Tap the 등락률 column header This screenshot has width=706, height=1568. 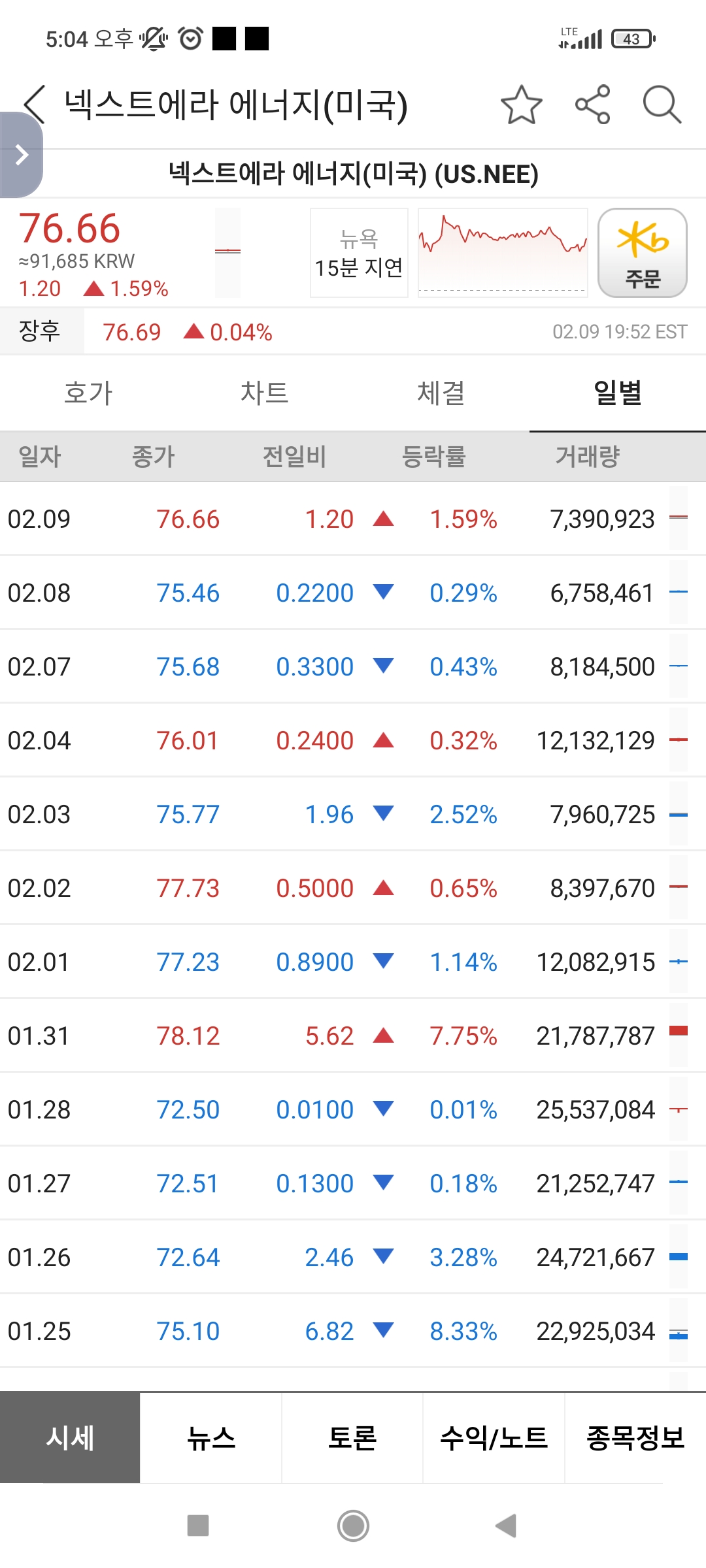[433, 456]
